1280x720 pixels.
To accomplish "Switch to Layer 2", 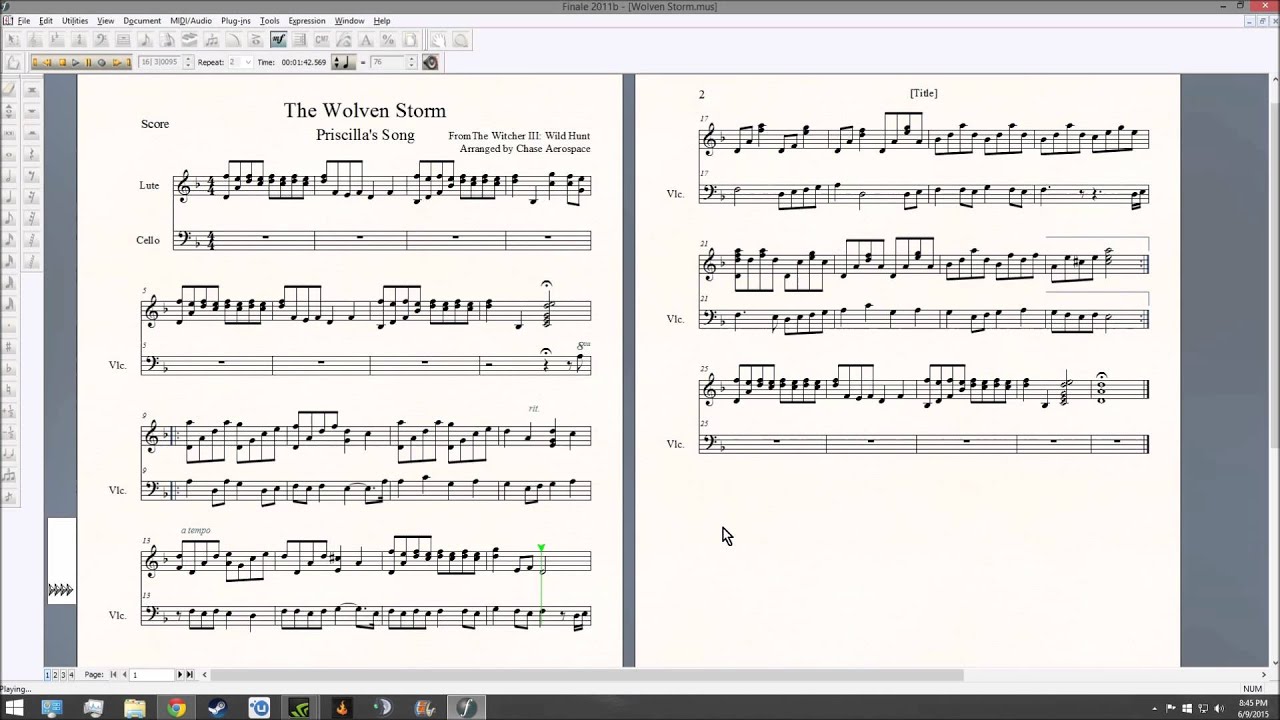I will click(55, 675).
